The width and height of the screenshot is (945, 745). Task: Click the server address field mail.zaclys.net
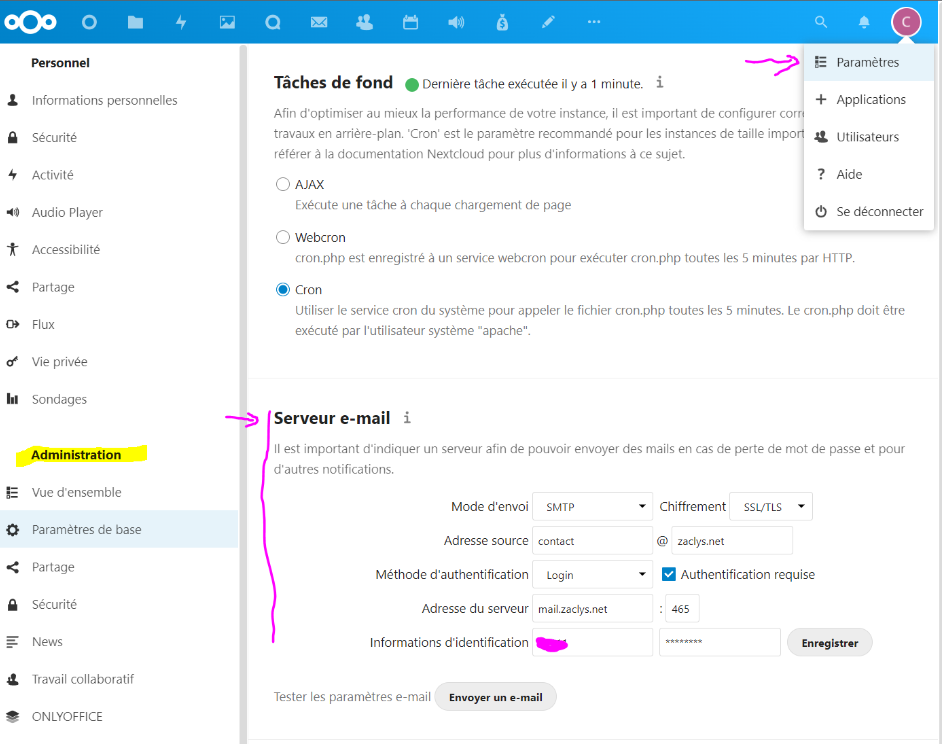pyautogui.click(x=592, y=609)
